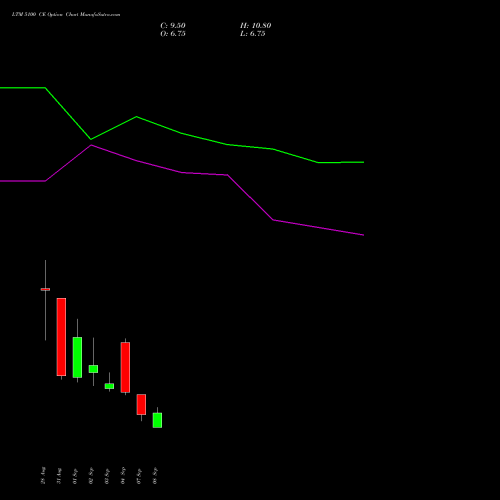Image resolution: width=500 pixels, height=500 pixels.
Task: Click the chart title text at top left
Action: [66, 14]
